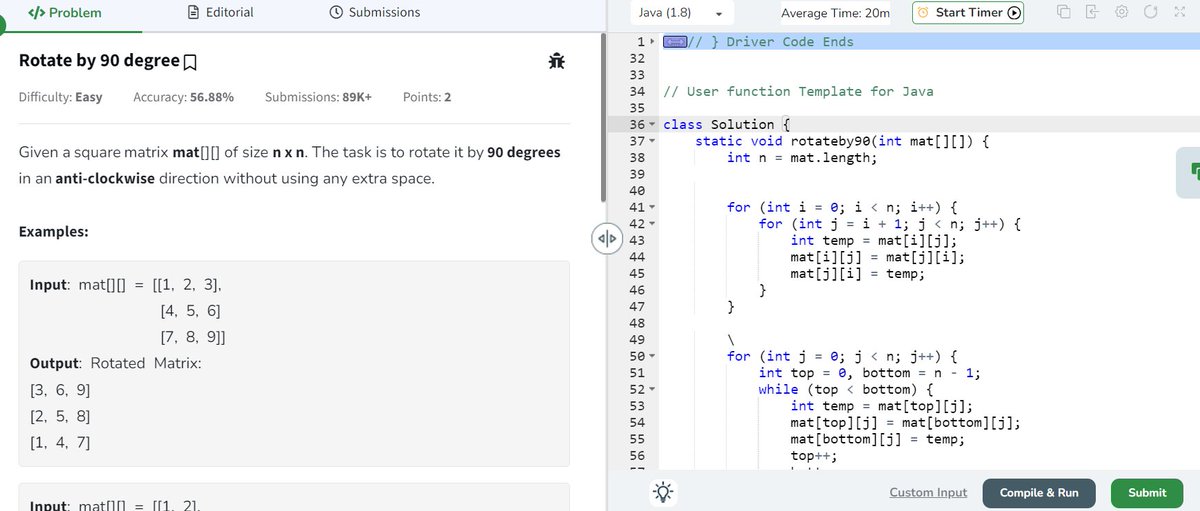The height and width of the screenshot is (511, 1200).
Task: Click the Submit button
Action: click(x=1147, y=492)
